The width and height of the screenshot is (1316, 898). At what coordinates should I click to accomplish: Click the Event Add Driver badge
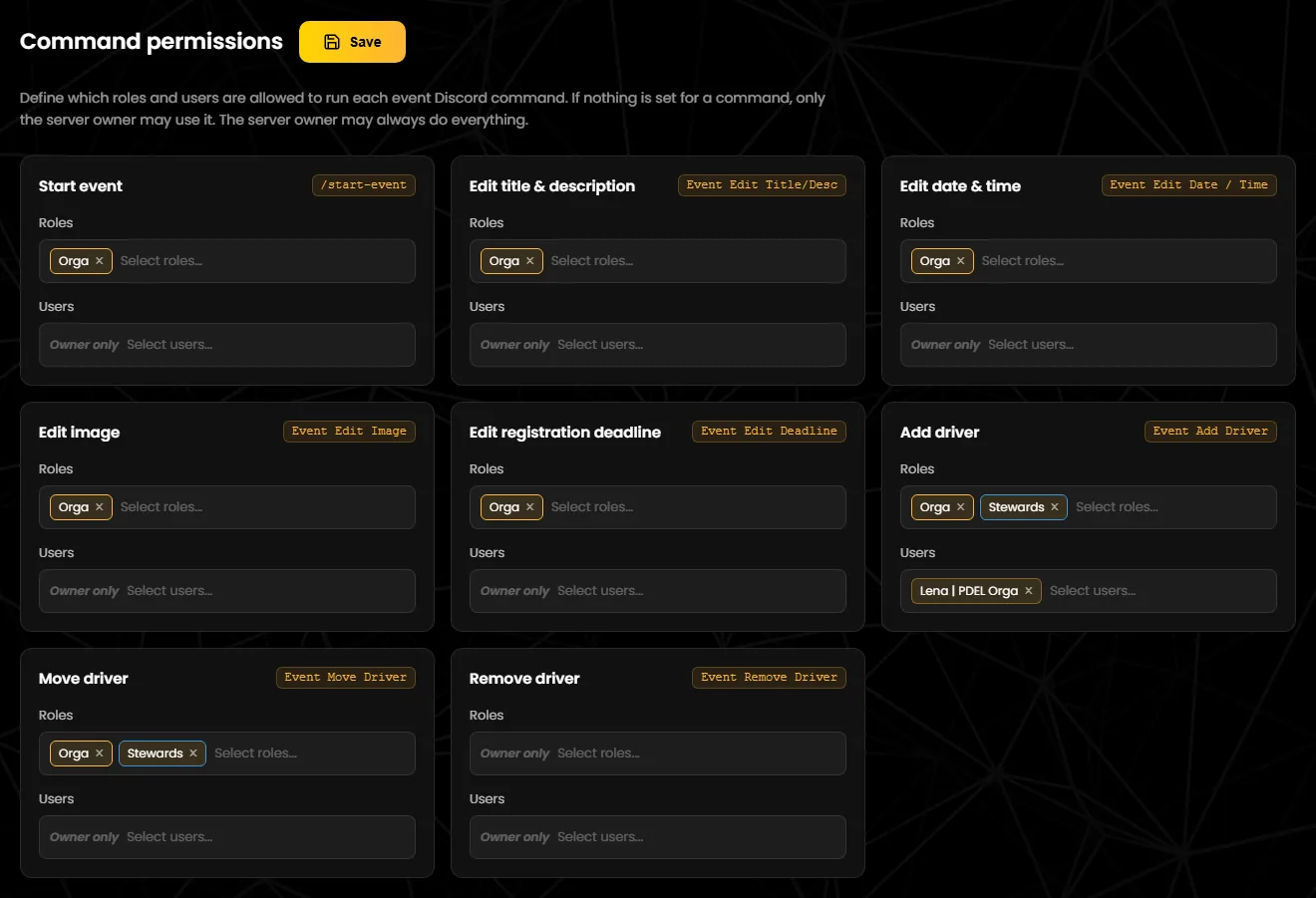point(1210,432)
